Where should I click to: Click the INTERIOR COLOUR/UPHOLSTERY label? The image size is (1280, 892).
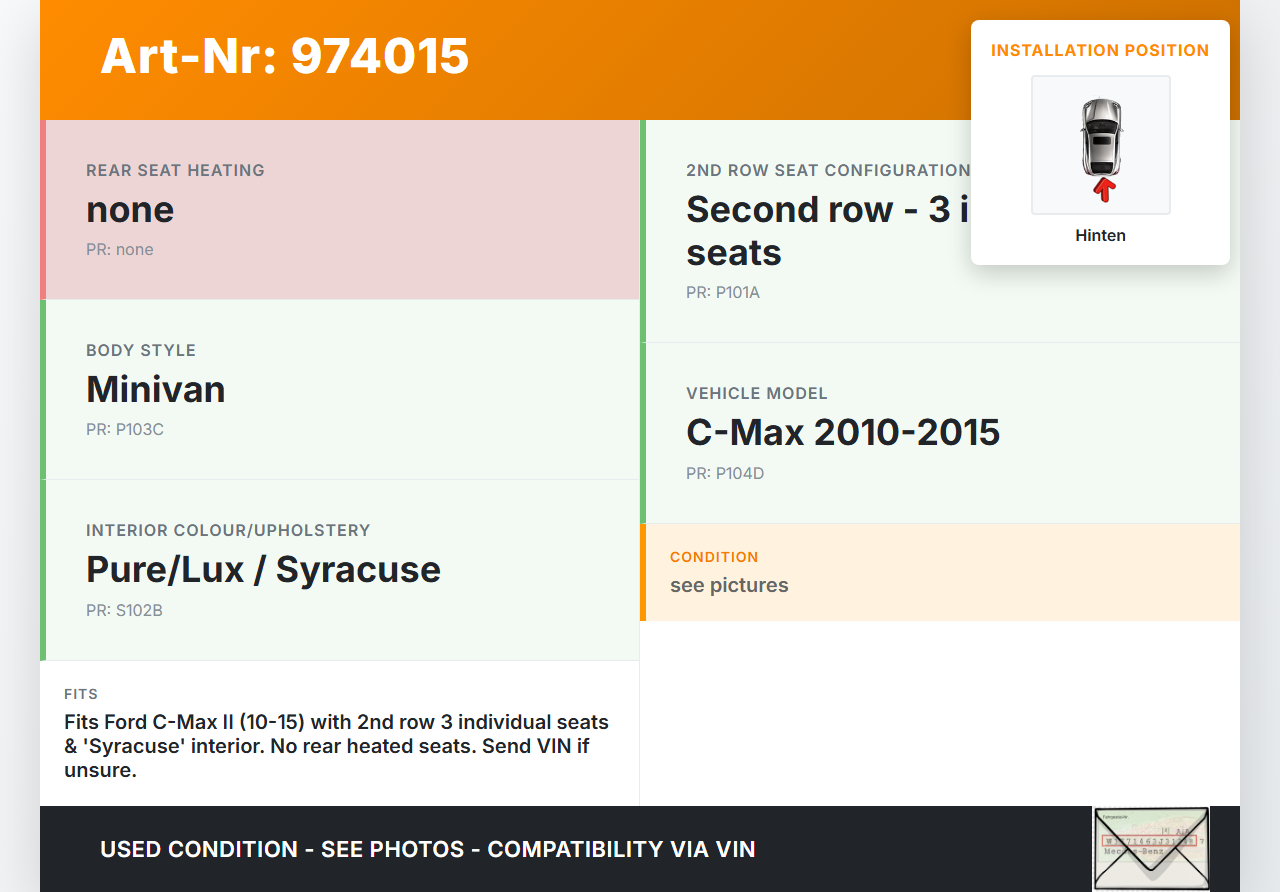click(x=228, y=530)
